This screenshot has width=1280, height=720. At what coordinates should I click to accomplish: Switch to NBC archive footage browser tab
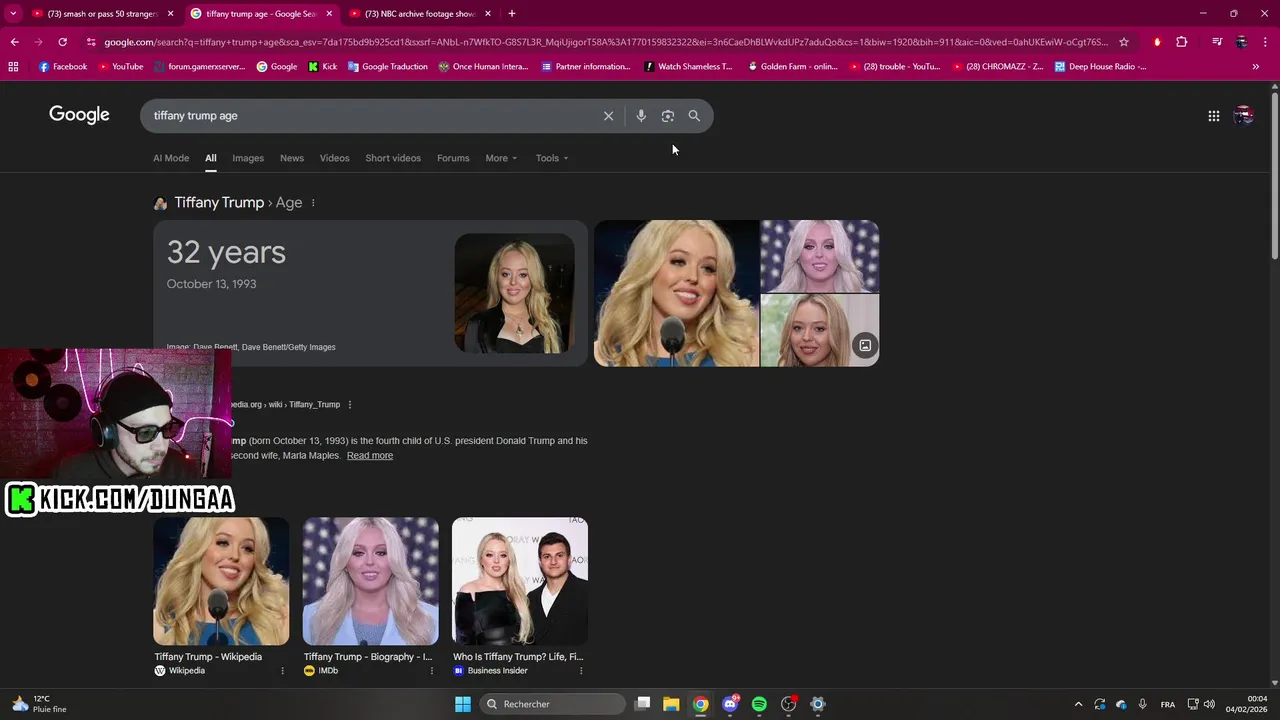pos(418,14)
